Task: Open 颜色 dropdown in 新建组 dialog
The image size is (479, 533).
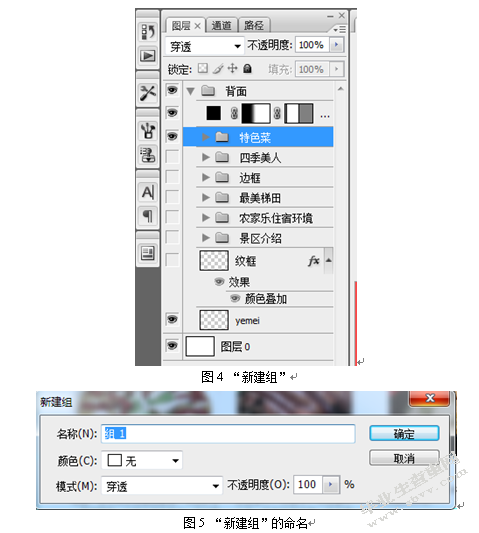Action: (142, 461)
